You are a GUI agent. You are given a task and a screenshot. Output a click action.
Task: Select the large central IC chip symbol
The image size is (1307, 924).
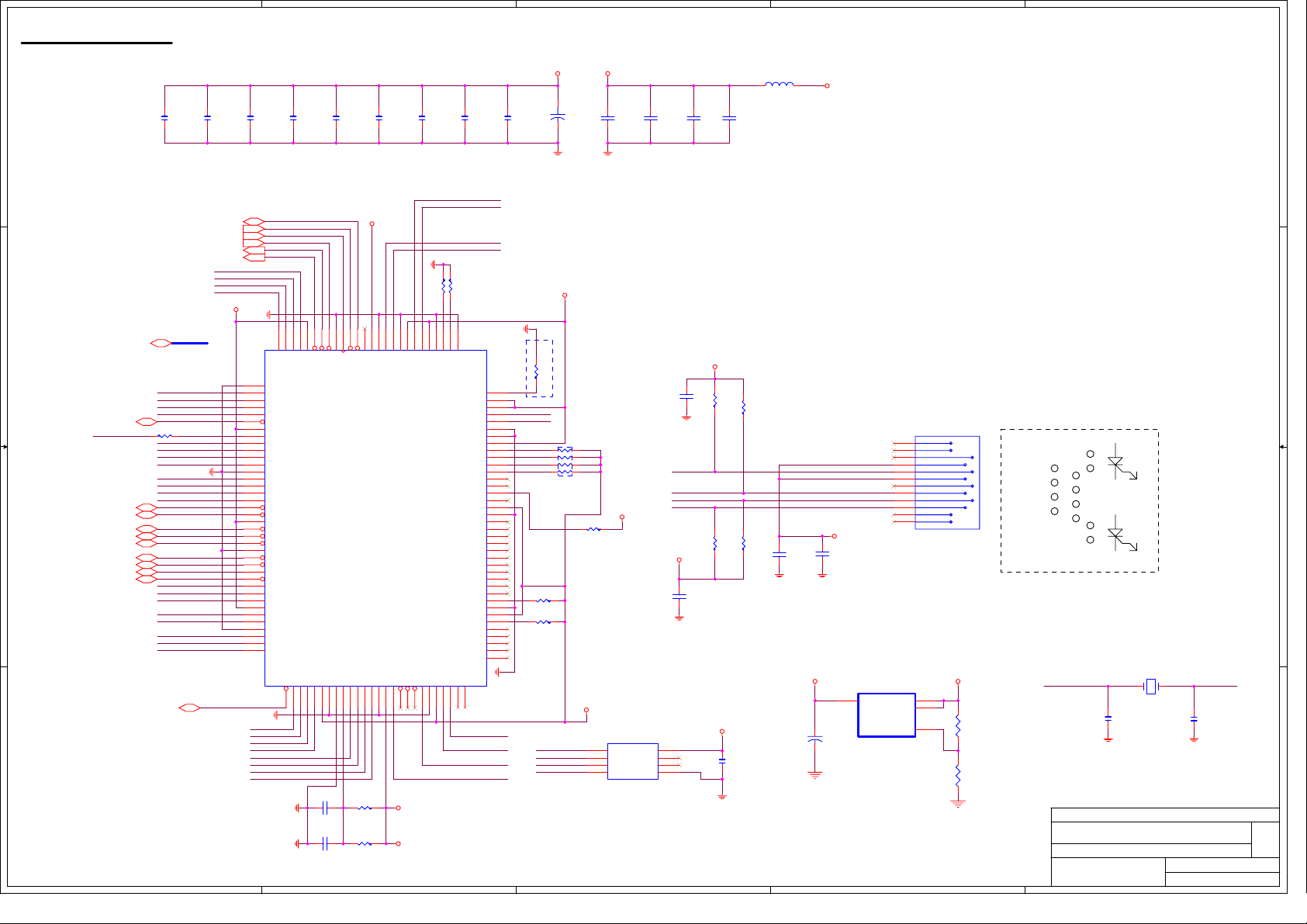(x=375, y=518)
